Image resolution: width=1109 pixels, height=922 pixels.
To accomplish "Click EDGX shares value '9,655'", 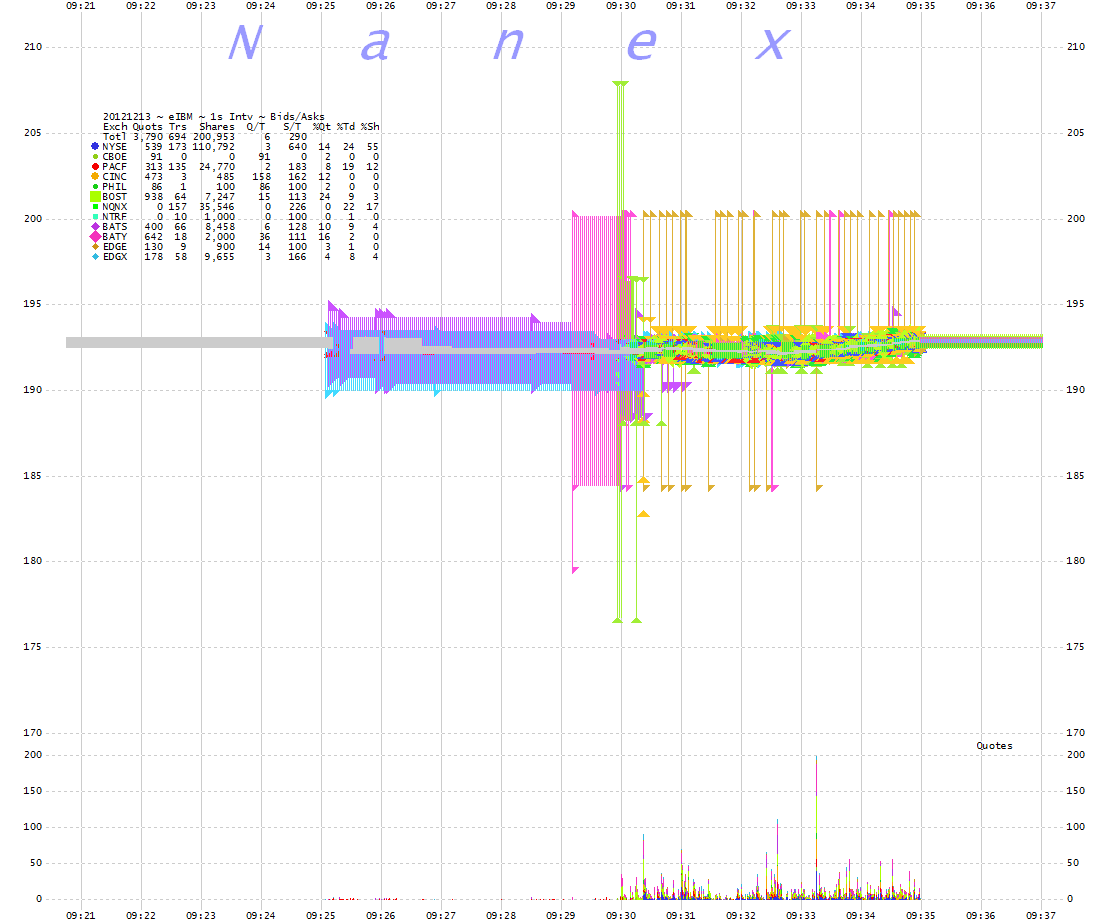I will [219, 257].
